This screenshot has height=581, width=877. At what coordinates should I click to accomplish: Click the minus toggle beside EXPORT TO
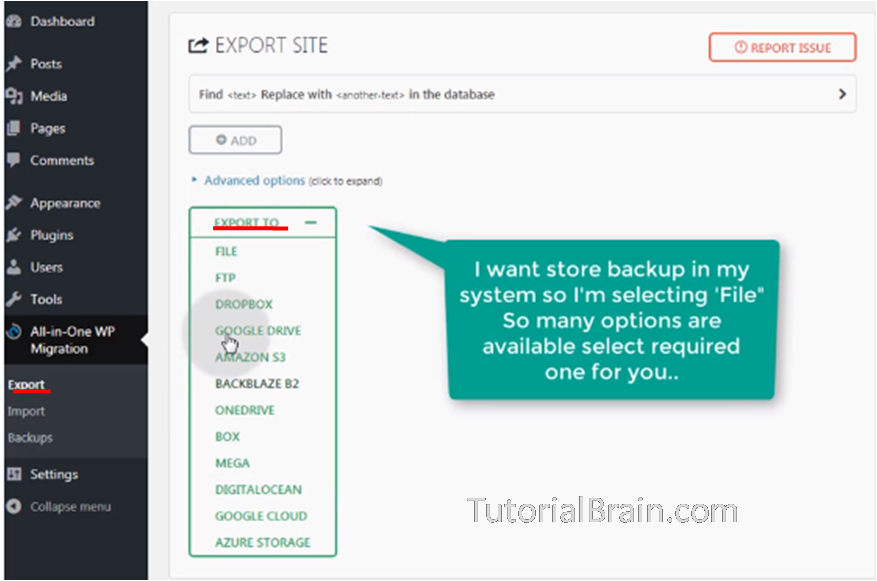click(311, 223)
